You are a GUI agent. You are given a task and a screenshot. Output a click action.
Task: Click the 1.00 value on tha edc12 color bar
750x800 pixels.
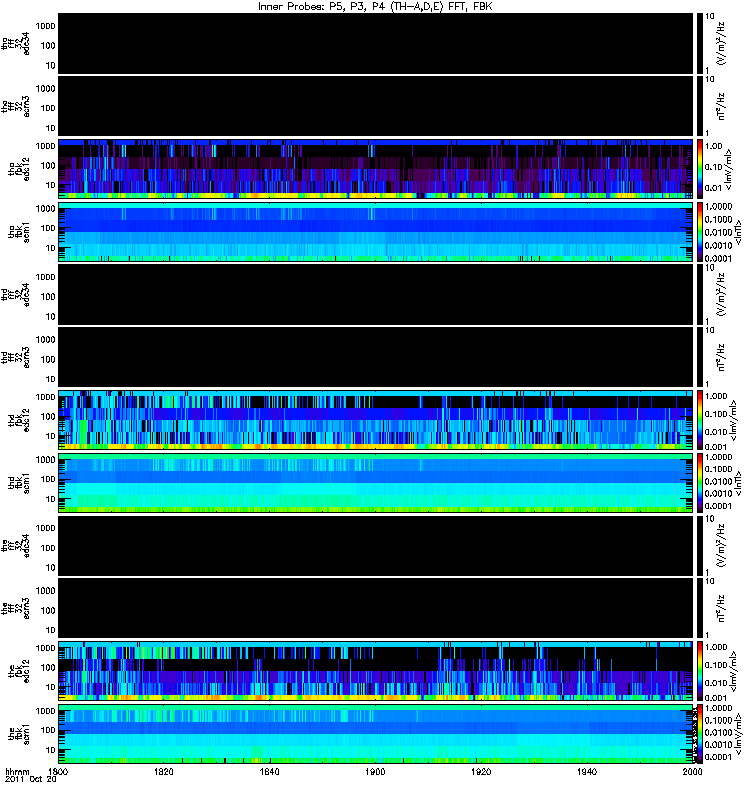(713, 146)
